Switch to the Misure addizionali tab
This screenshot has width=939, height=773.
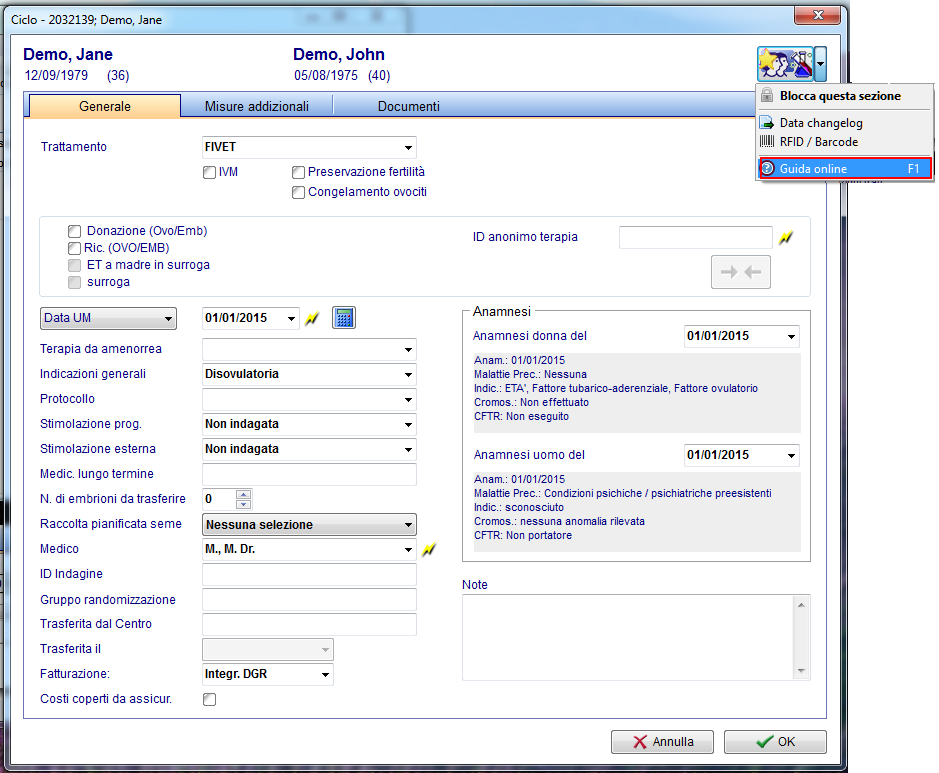[257, 107]
